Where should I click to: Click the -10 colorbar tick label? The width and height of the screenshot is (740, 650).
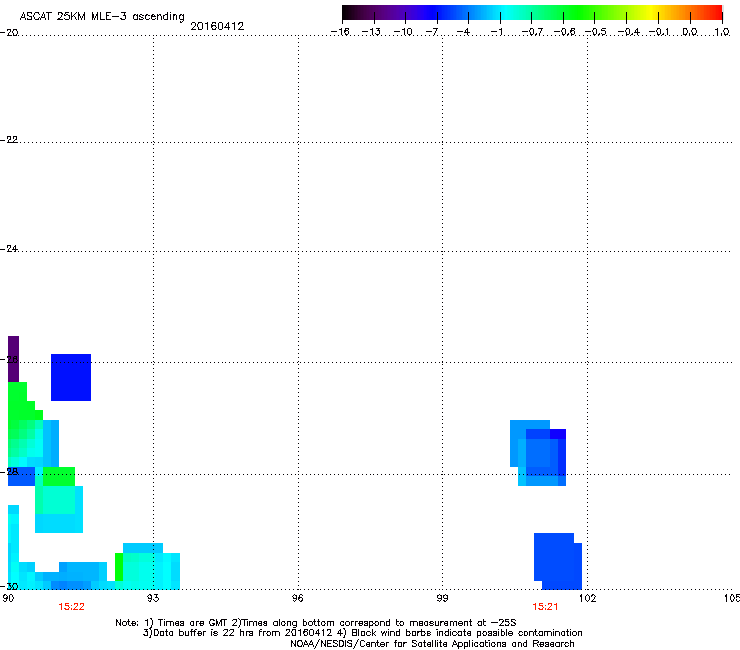click(403, 32)
